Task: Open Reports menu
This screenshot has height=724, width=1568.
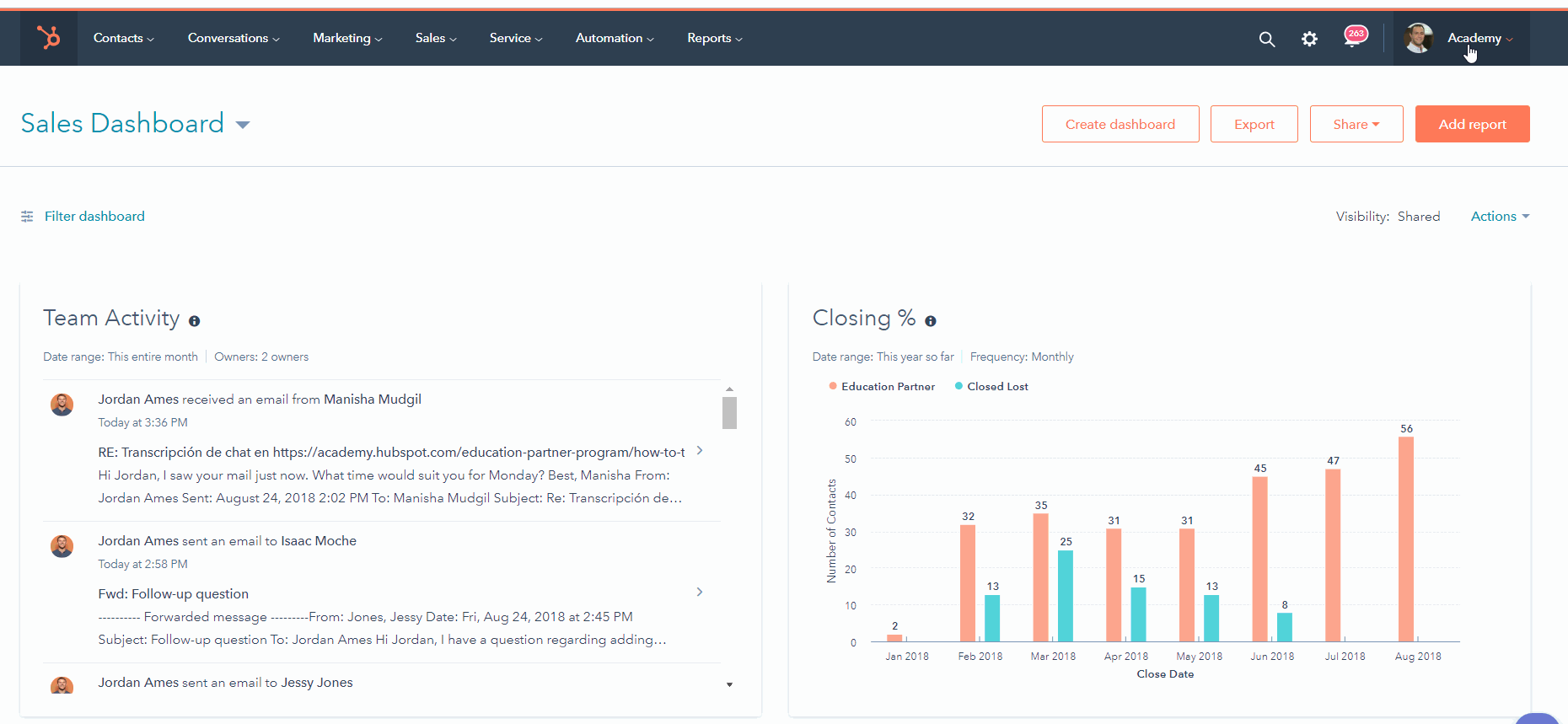Action: coord(715,38)
